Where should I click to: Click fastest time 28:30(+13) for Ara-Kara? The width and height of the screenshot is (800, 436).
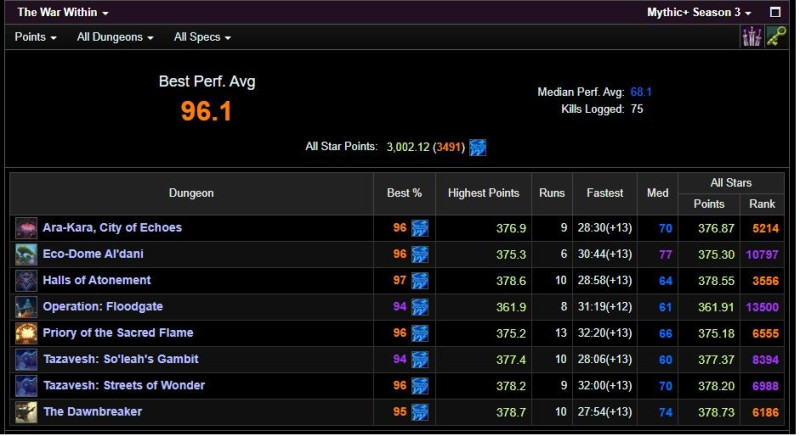click(x=605, y=228)
